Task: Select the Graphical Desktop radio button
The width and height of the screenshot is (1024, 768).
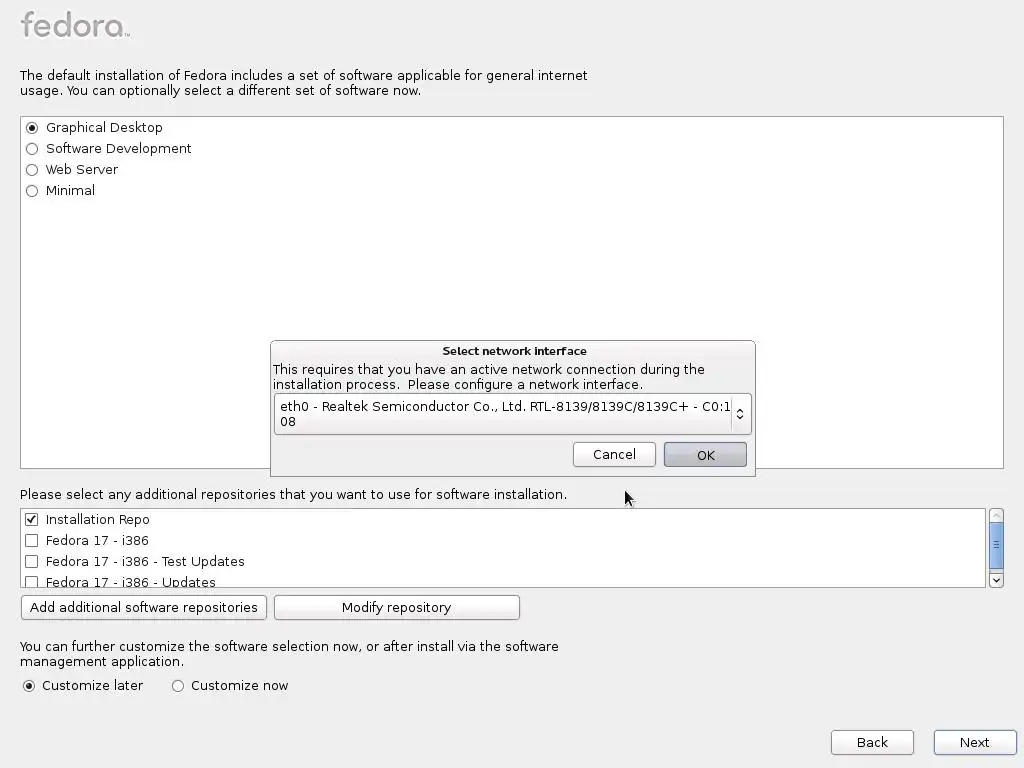Action: click(32, 128)
